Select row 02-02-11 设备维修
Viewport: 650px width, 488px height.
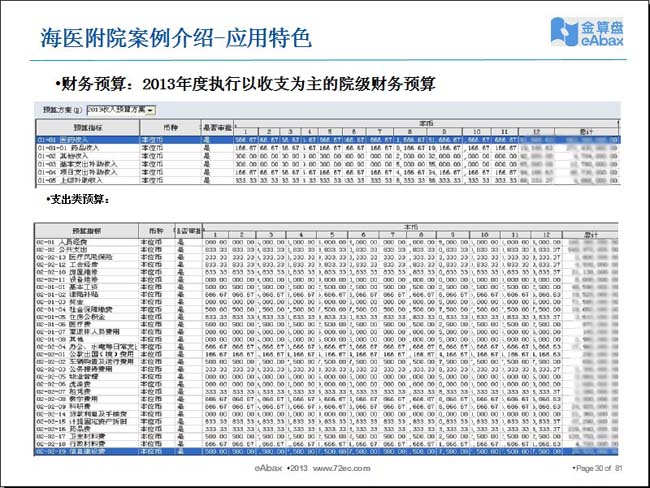326,279
